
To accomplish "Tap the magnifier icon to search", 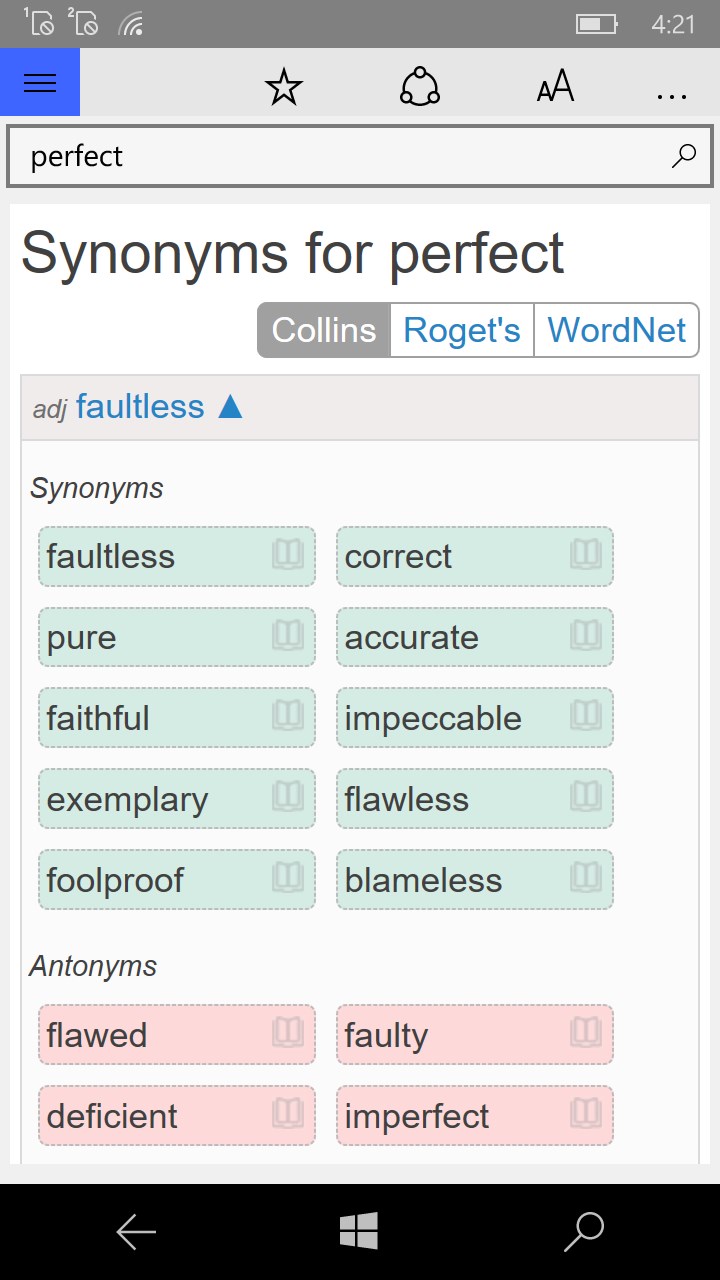I will click(x=683, y=156).
